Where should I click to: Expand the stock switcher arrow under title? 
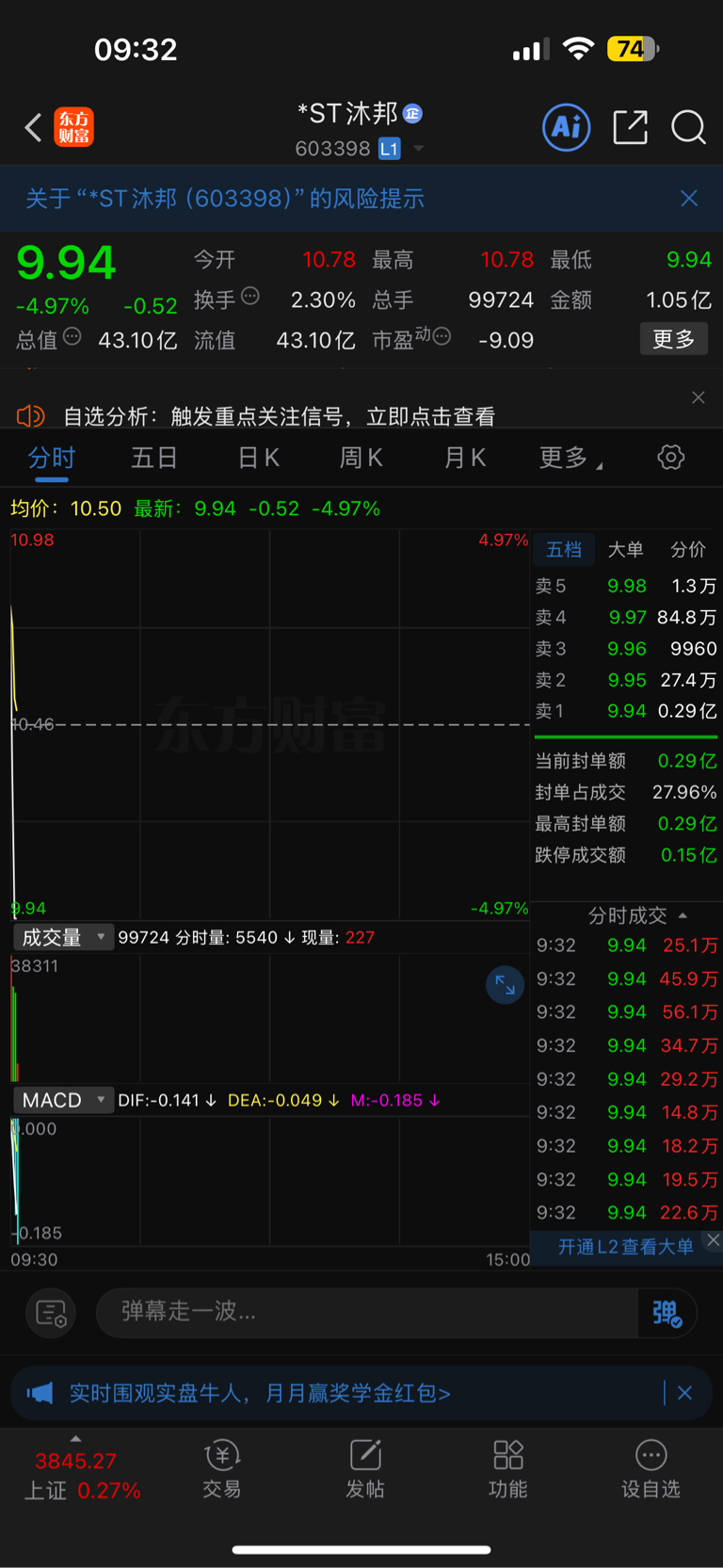coord(419,149)
